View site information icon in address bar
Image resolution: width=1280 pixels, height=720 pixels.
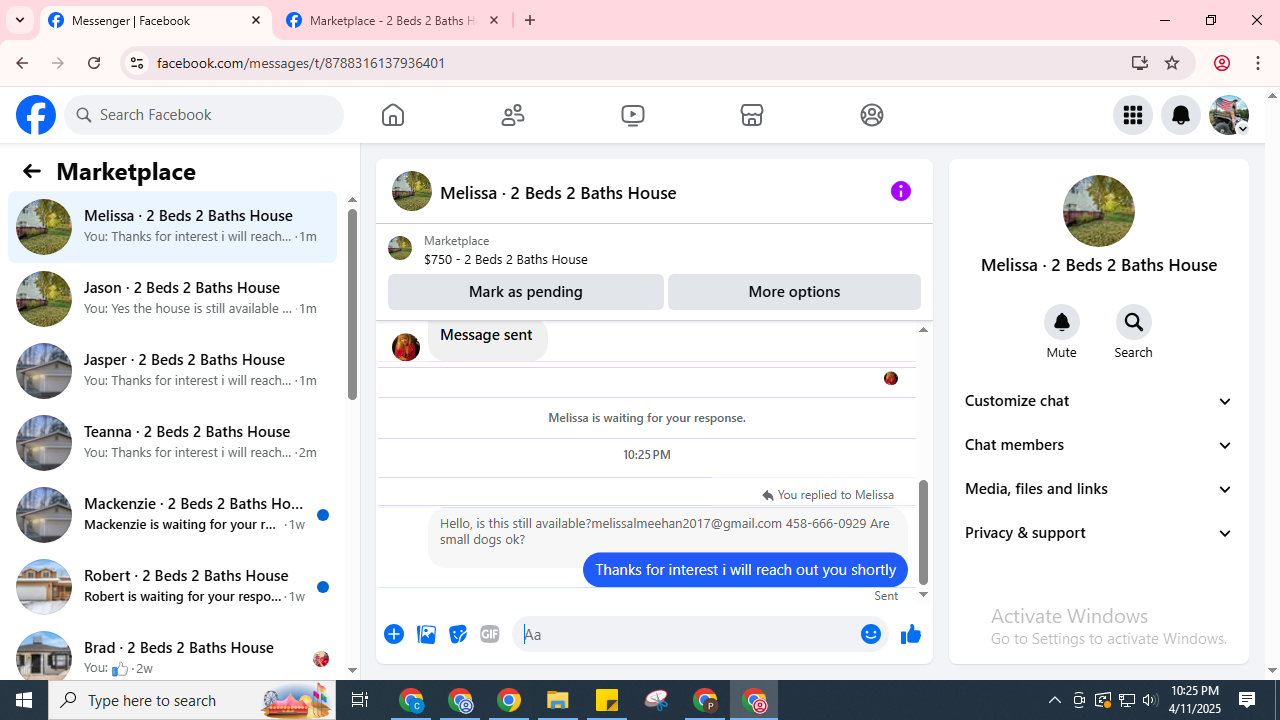click(137, 63)
